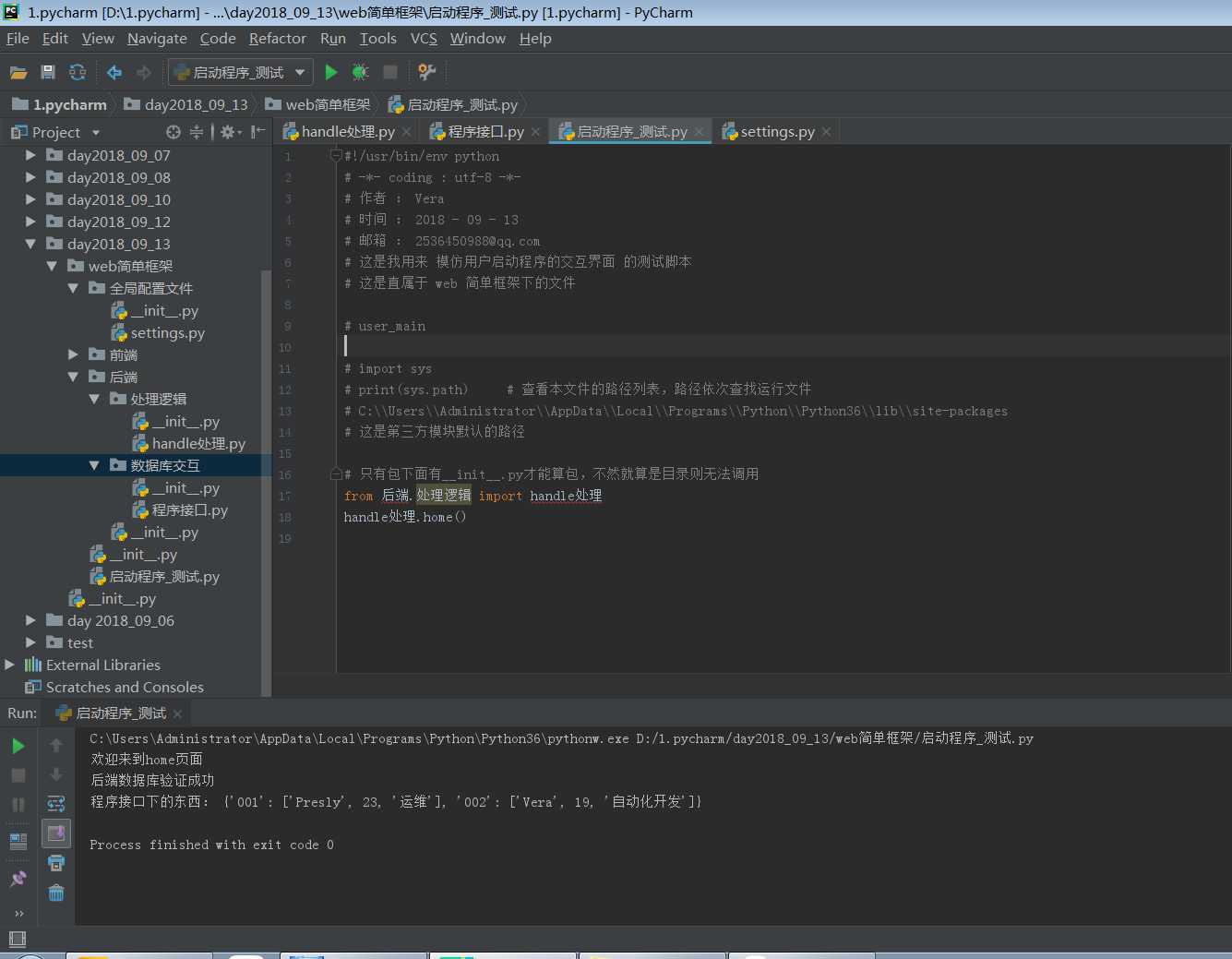The image size is (1232, 959).
Task: Collapse the 数据库交互 folder
Action: tap(94, 465)
